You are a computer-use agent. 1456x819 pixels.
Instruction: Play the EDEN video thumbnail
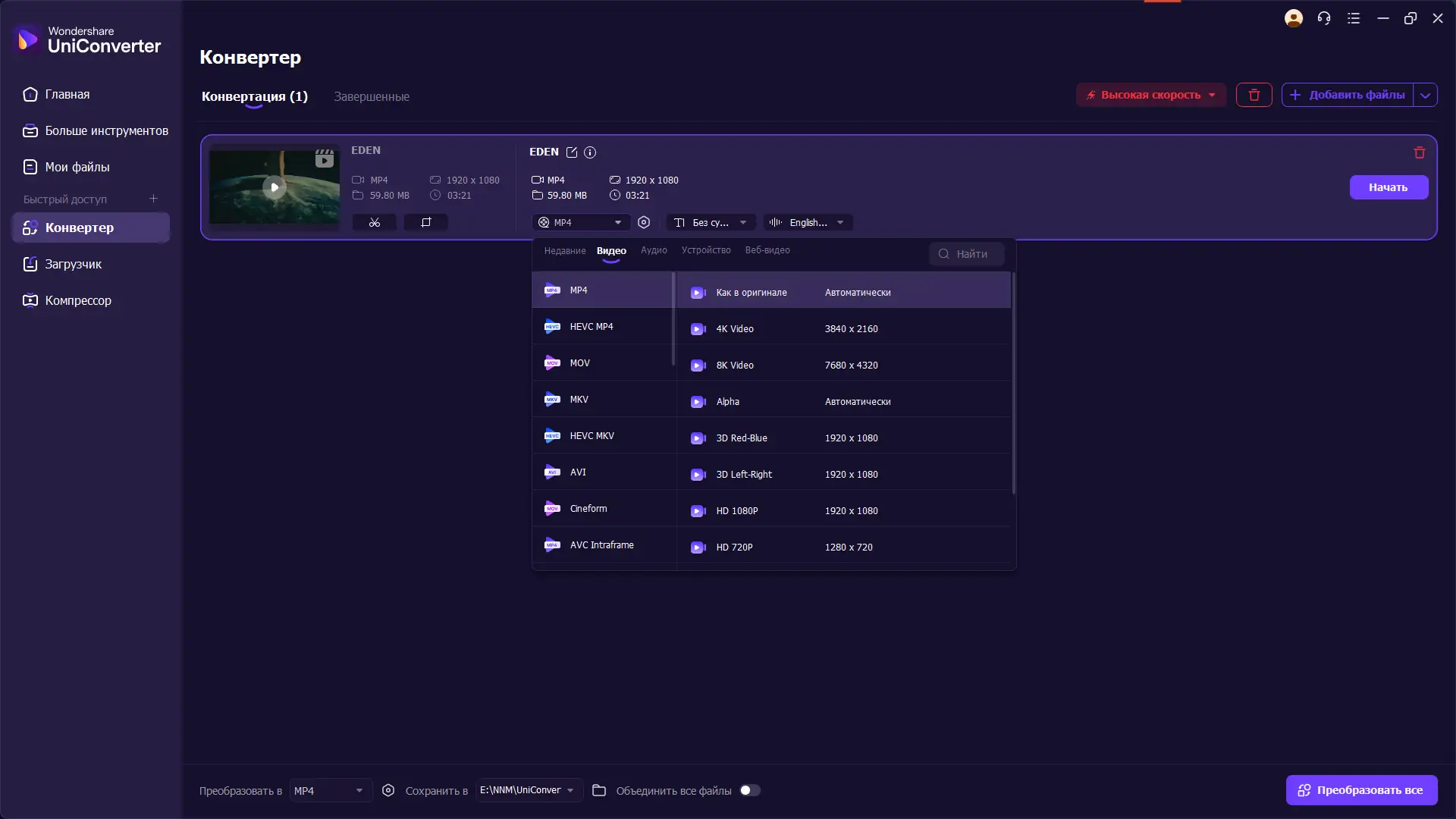[x=274, y=187]
